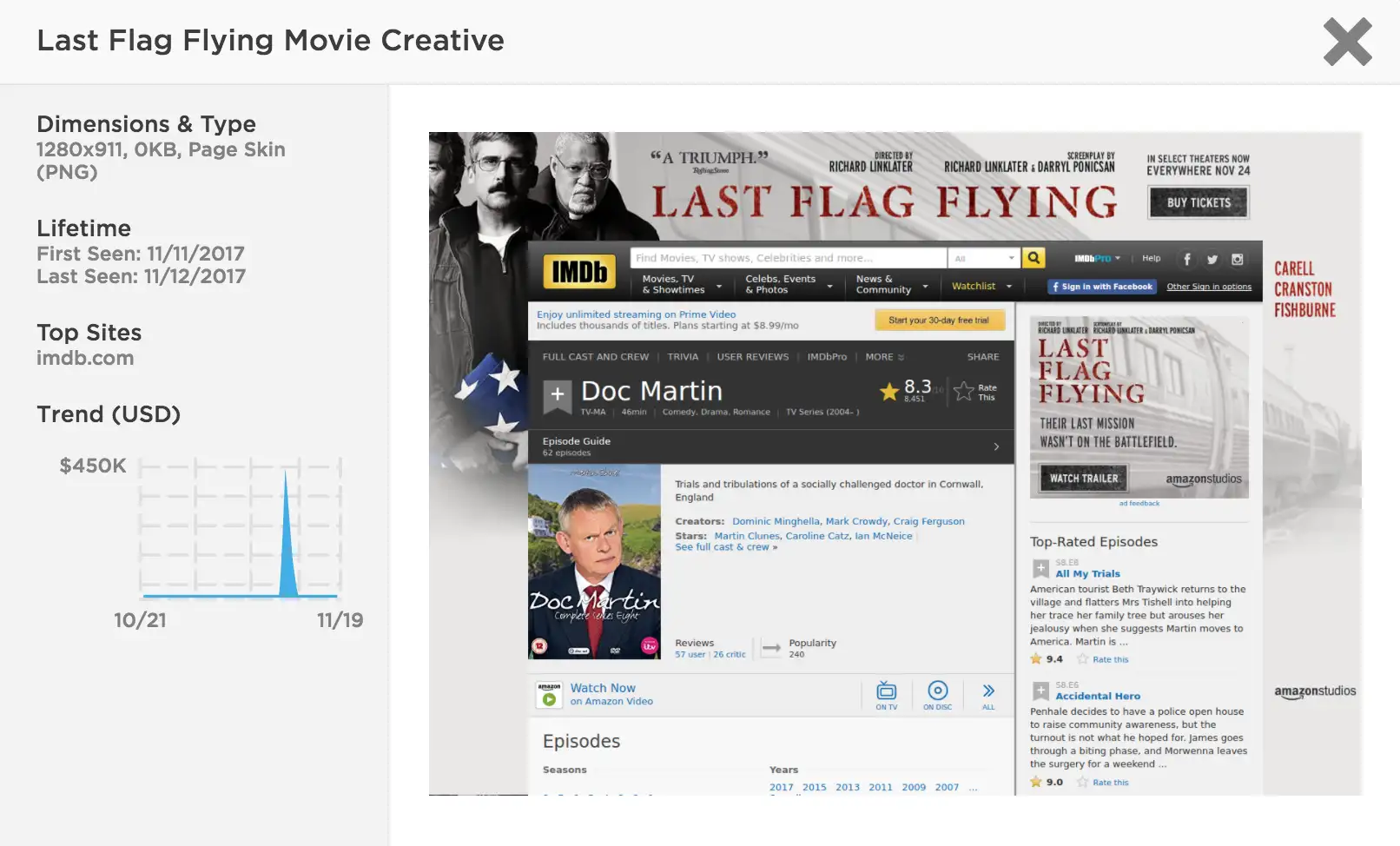This screenshot has width=1400, height=846.
Task: Open USER REVIEWS tab
Action: pos(753,357)
